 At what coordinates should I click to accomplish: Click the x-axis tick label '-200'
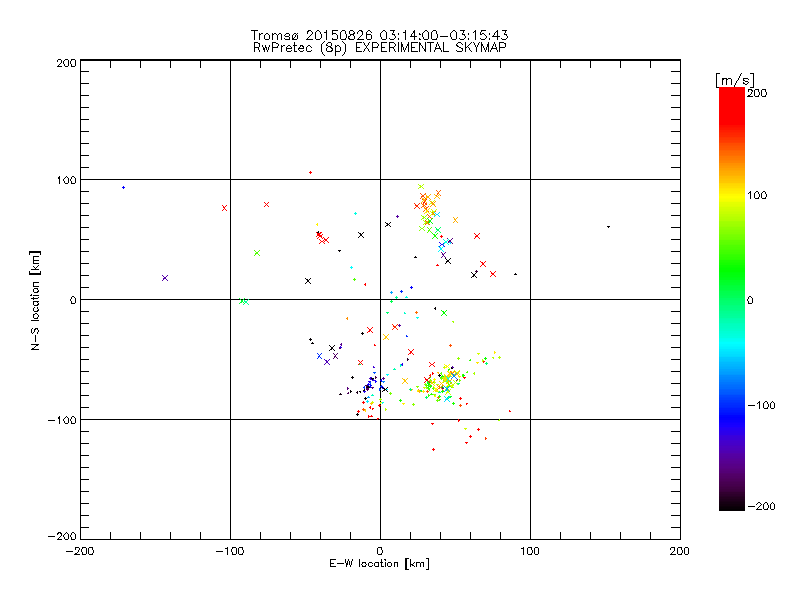[80, 551]
